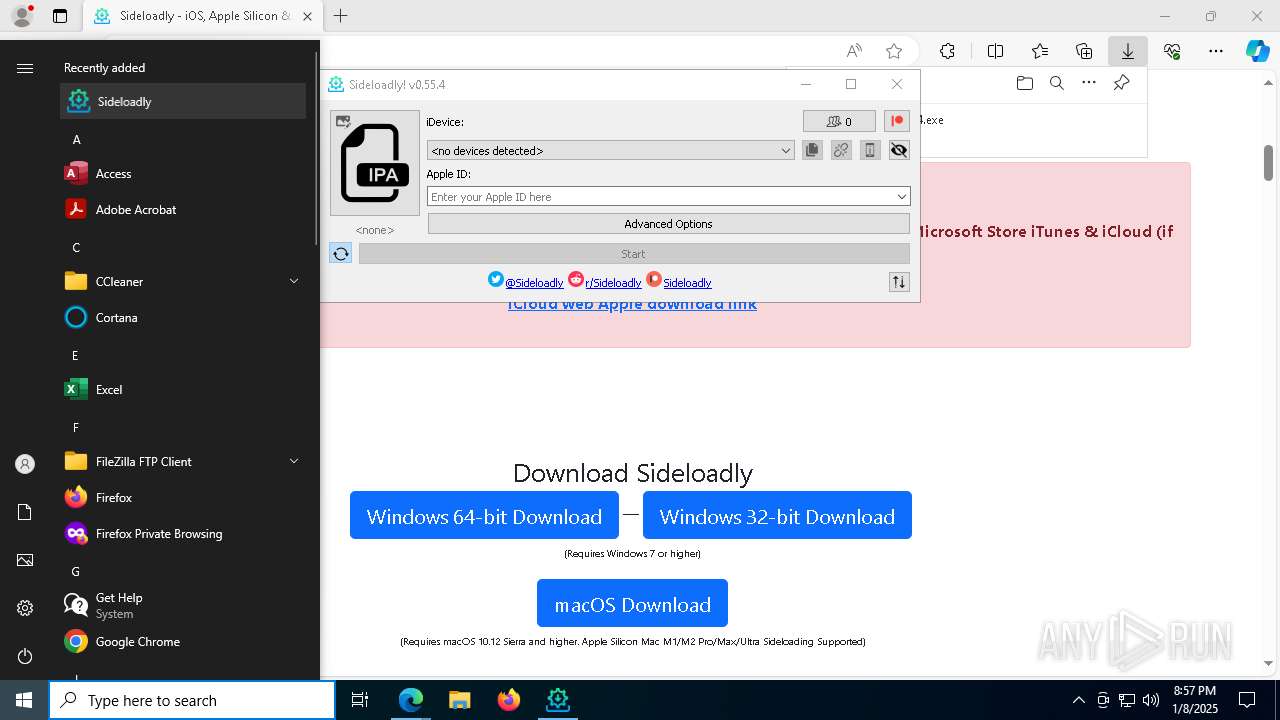Open Excel from the Start menu
This screenshot has height=720, width=1280.
(183, 389)
